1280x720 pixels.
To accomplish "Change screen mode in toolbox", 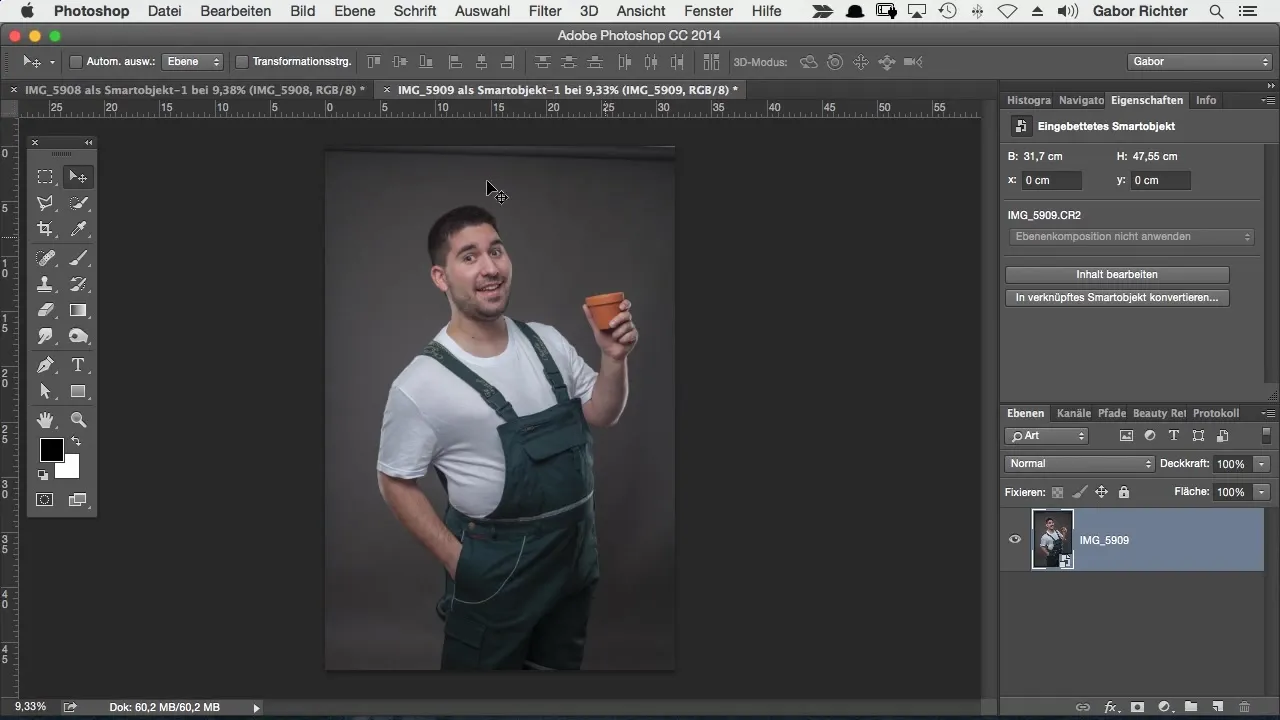I will [x=78, y=500].
